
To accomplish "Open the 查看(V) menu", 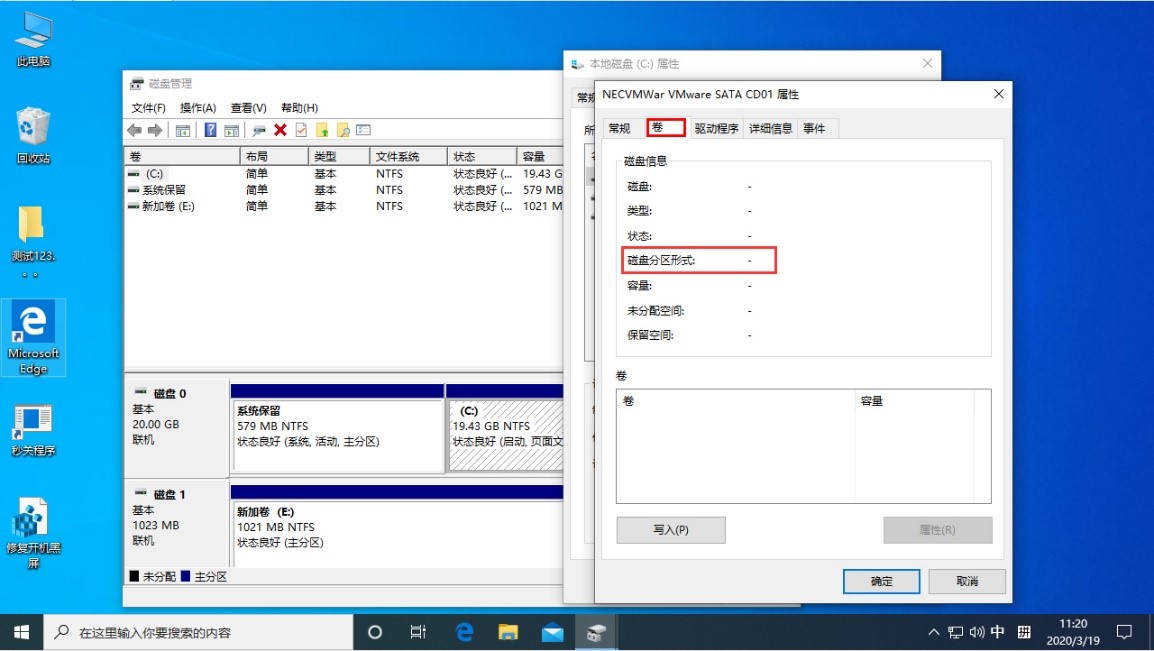I will click(x=249, y=108).
